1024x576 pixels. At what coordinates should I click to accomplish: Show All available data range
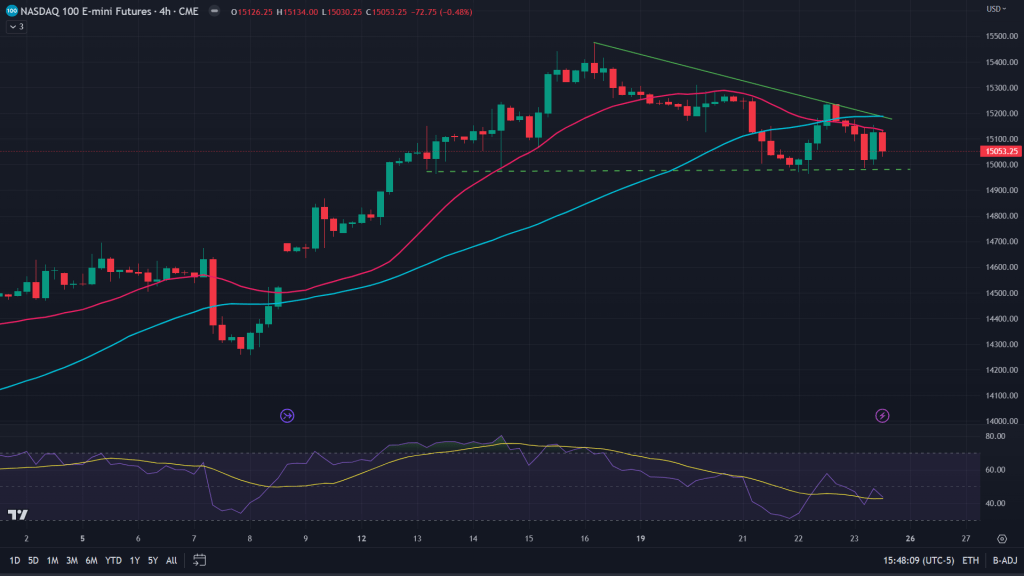tap(172, 560)
